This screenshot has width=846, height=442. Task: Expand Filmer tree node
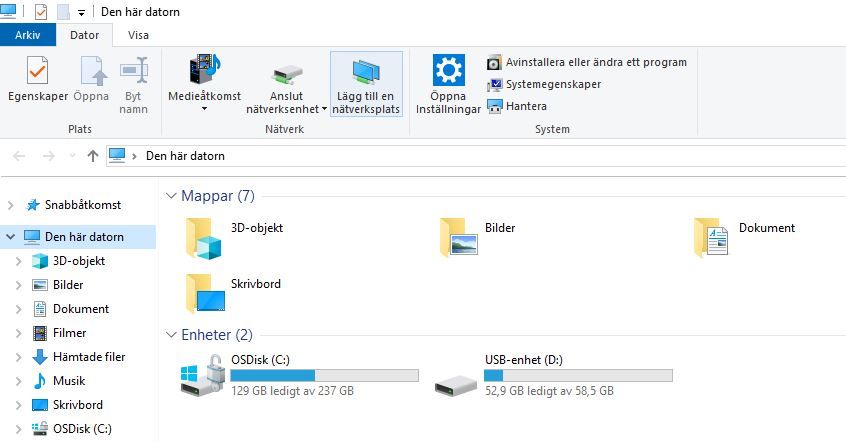click(x=19, y=333)
